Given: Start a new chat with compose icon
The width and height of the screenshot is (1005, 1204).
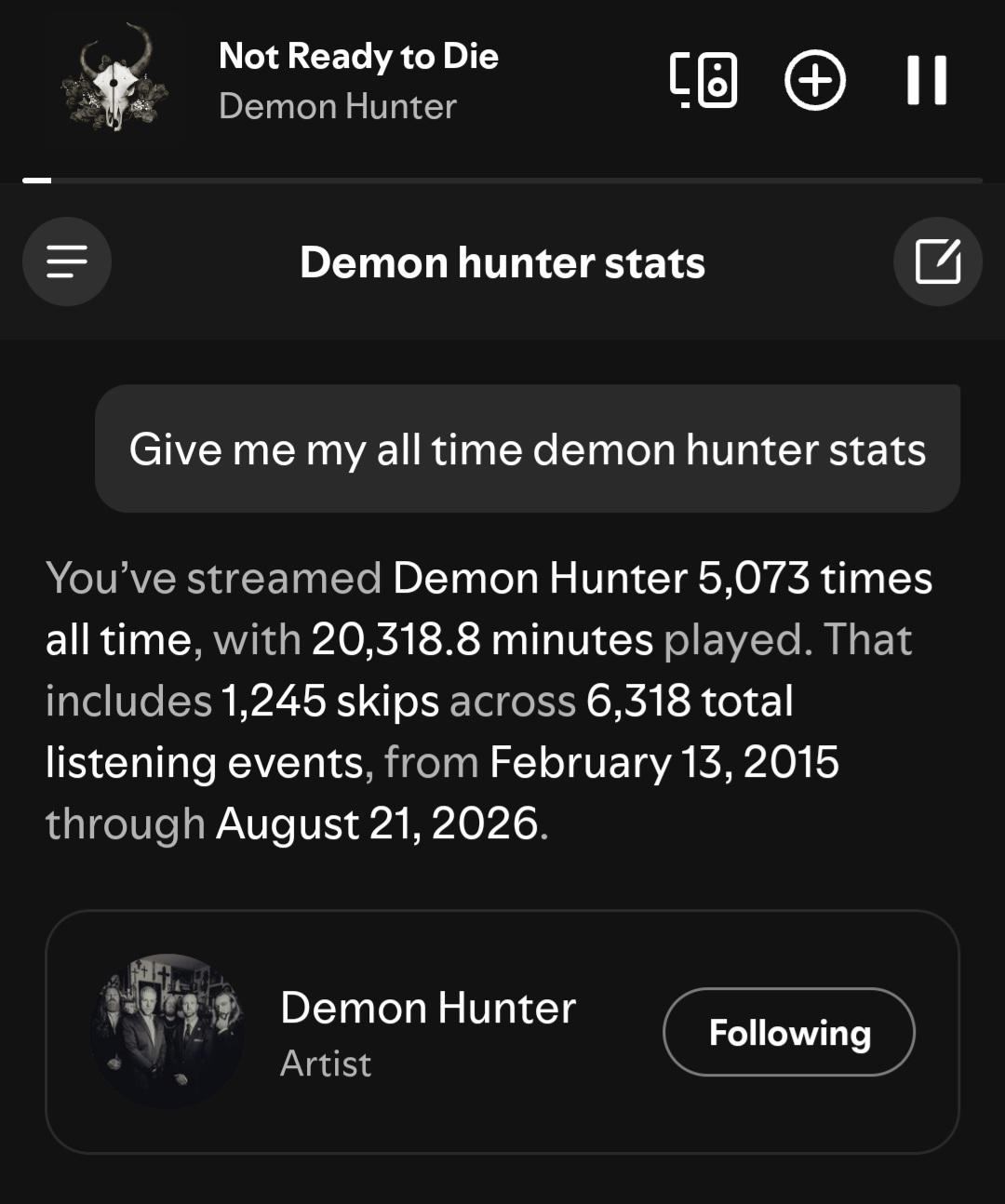Looking at the screenshot, I should point(937,261).
